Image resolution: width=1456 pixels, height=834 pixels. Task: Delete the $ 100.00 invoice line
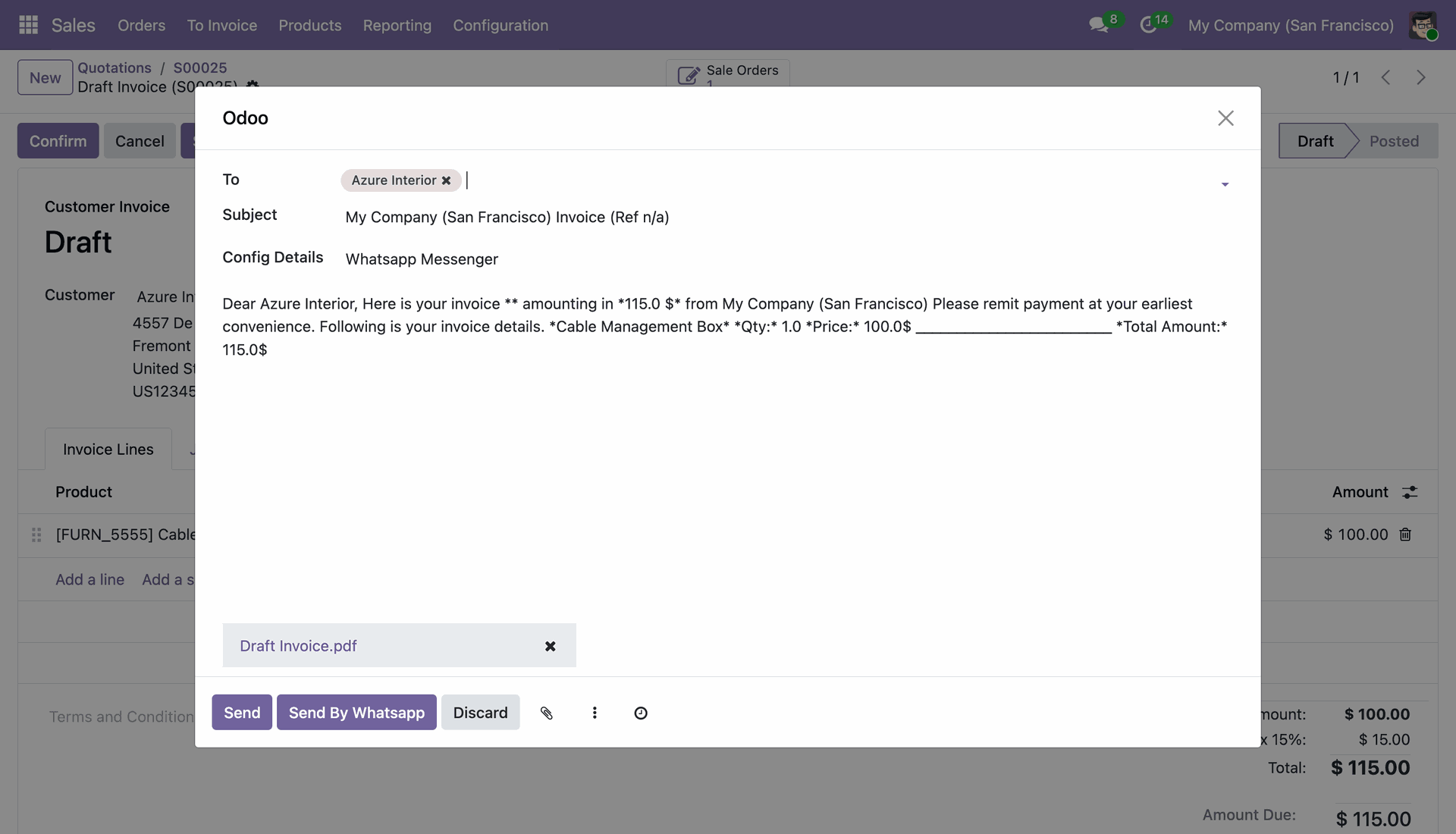1405,535
